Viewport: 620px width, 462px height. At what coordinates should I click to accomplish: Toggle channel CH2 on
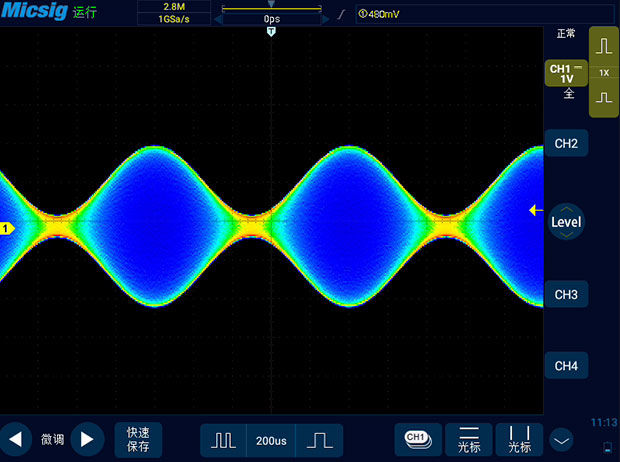[x=566, y=144]
